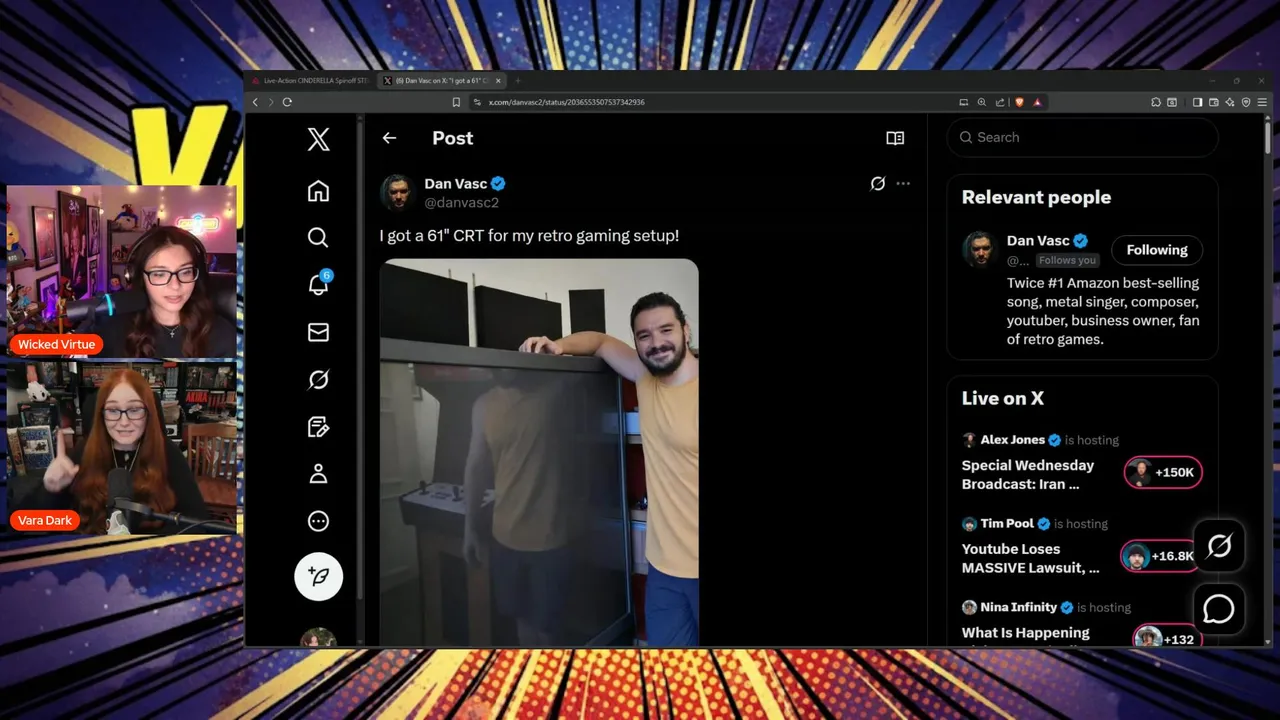Open reader view book icon
This screenshot has width=1280, height=720.
coord(895,138)
